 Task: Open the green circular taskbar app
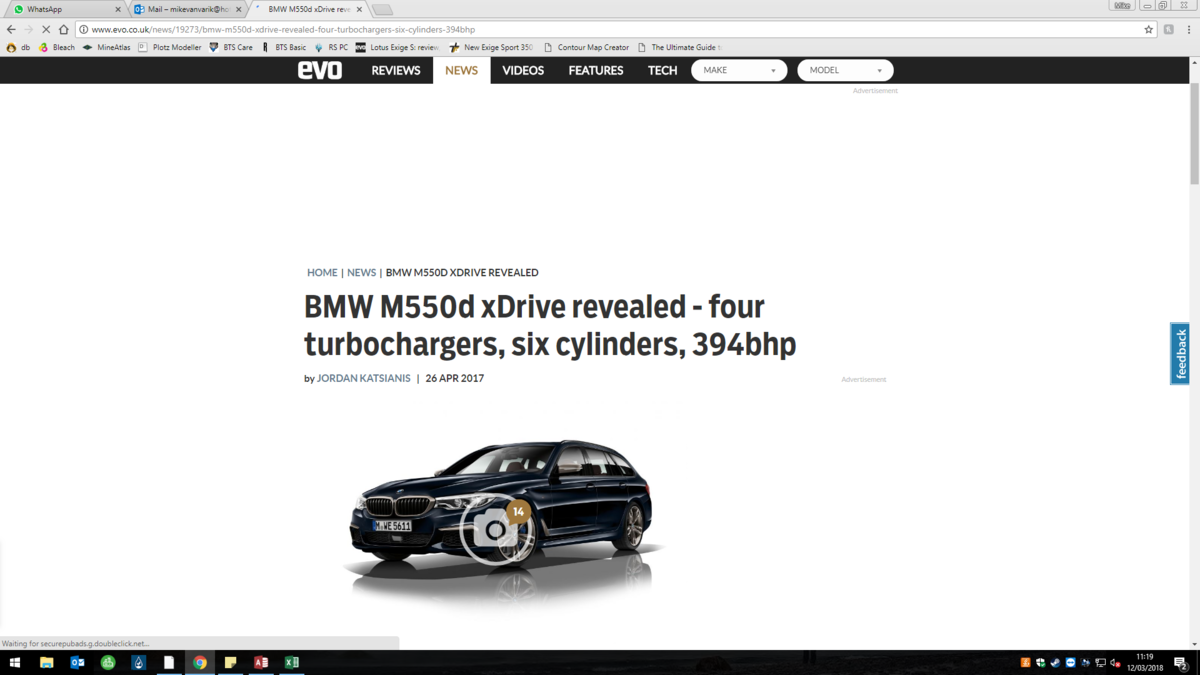pyautogui.click(x=108, y=663)
